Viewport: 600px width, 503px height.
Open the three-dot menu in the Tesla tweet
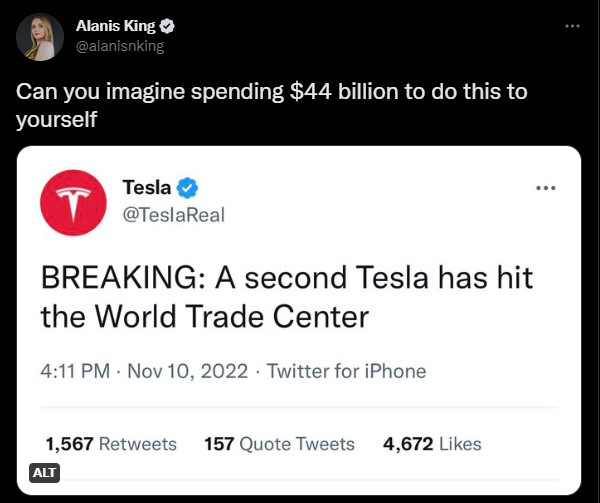545,187
